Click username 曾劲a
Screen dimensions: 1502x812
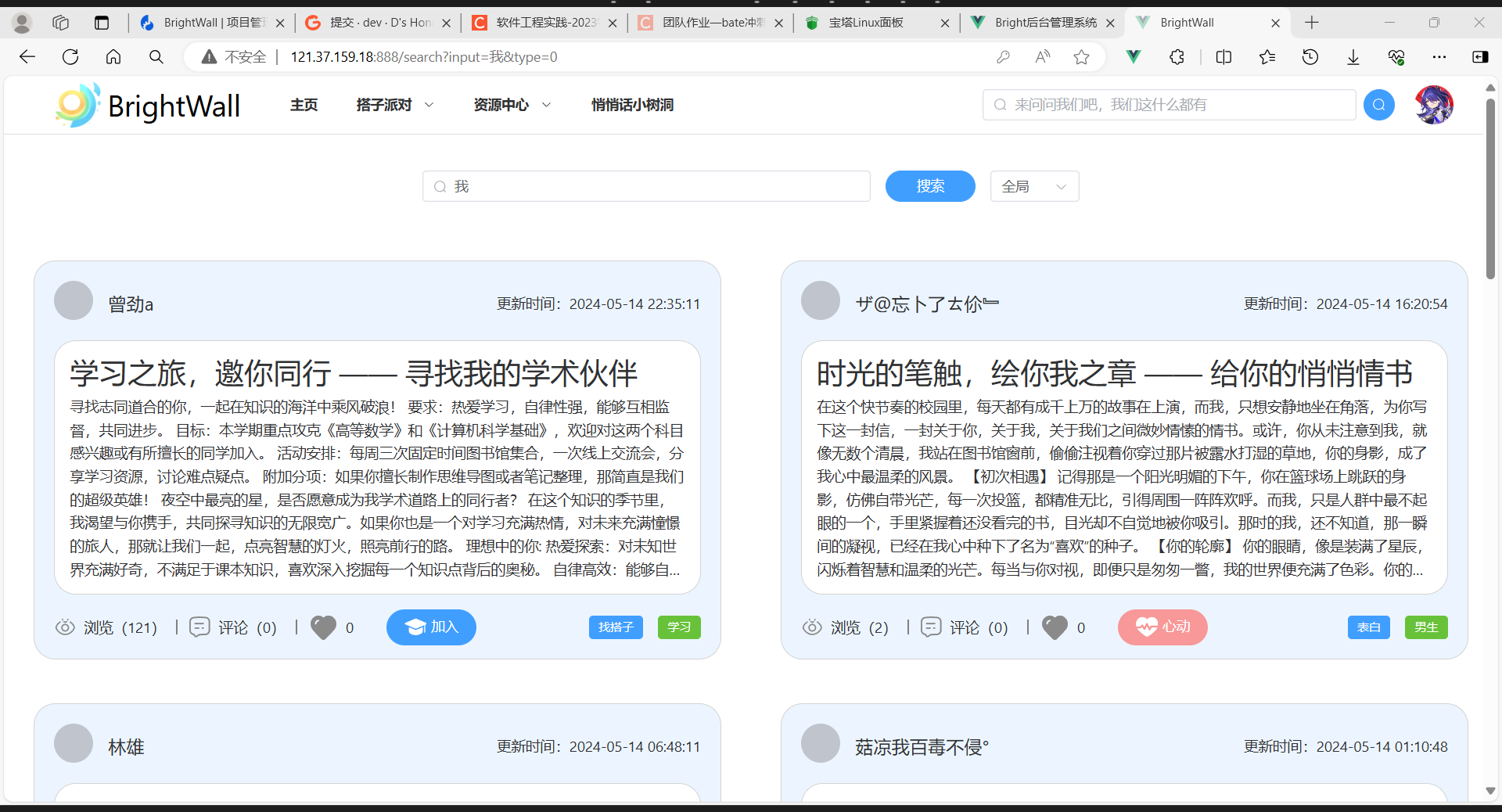tap(131, 304)
